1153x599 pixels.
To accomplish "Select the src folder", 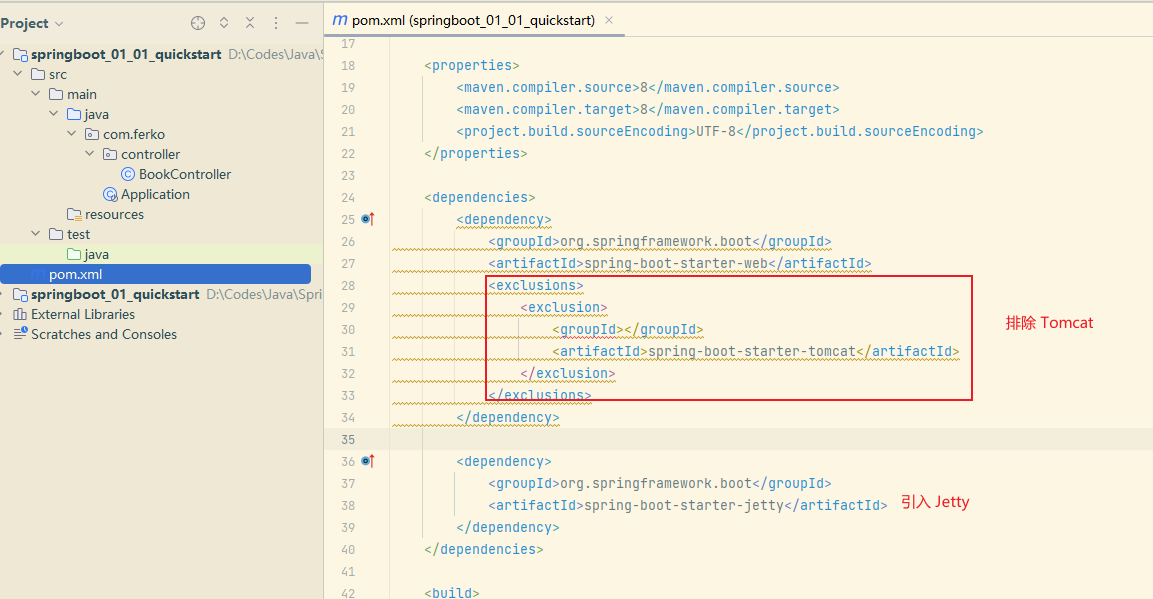I will [57, 74].
